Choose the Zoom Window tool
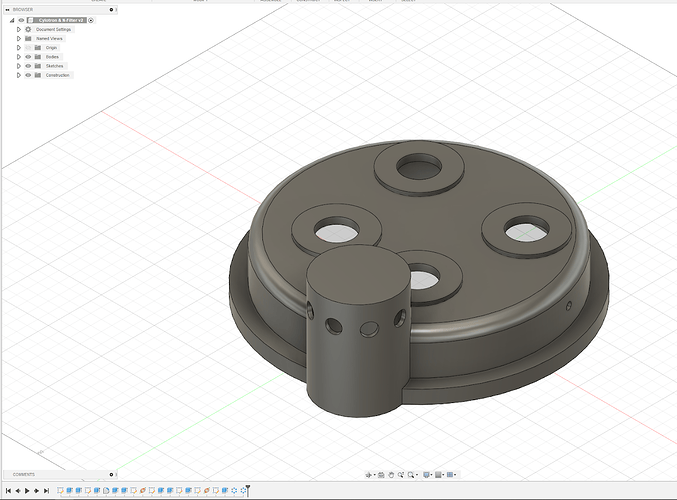Screen dimensions: 677x500 point(401,475)
